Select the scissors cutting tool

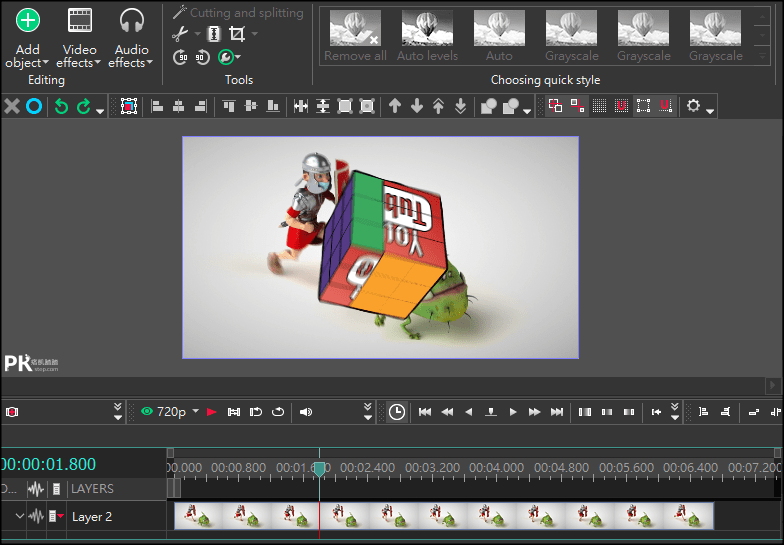click(180, 34)
